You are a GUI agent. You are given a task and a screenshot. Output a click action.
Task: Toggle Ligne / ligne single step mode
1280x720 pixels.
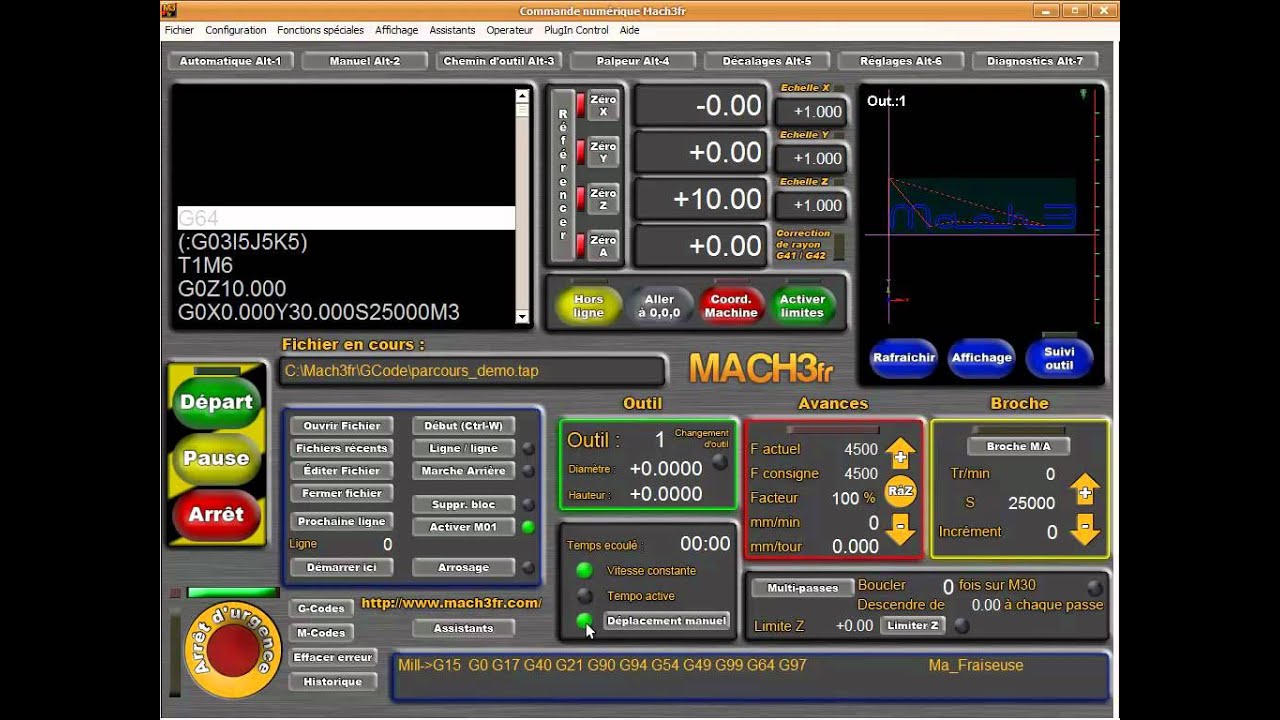[x=463, y=448]
